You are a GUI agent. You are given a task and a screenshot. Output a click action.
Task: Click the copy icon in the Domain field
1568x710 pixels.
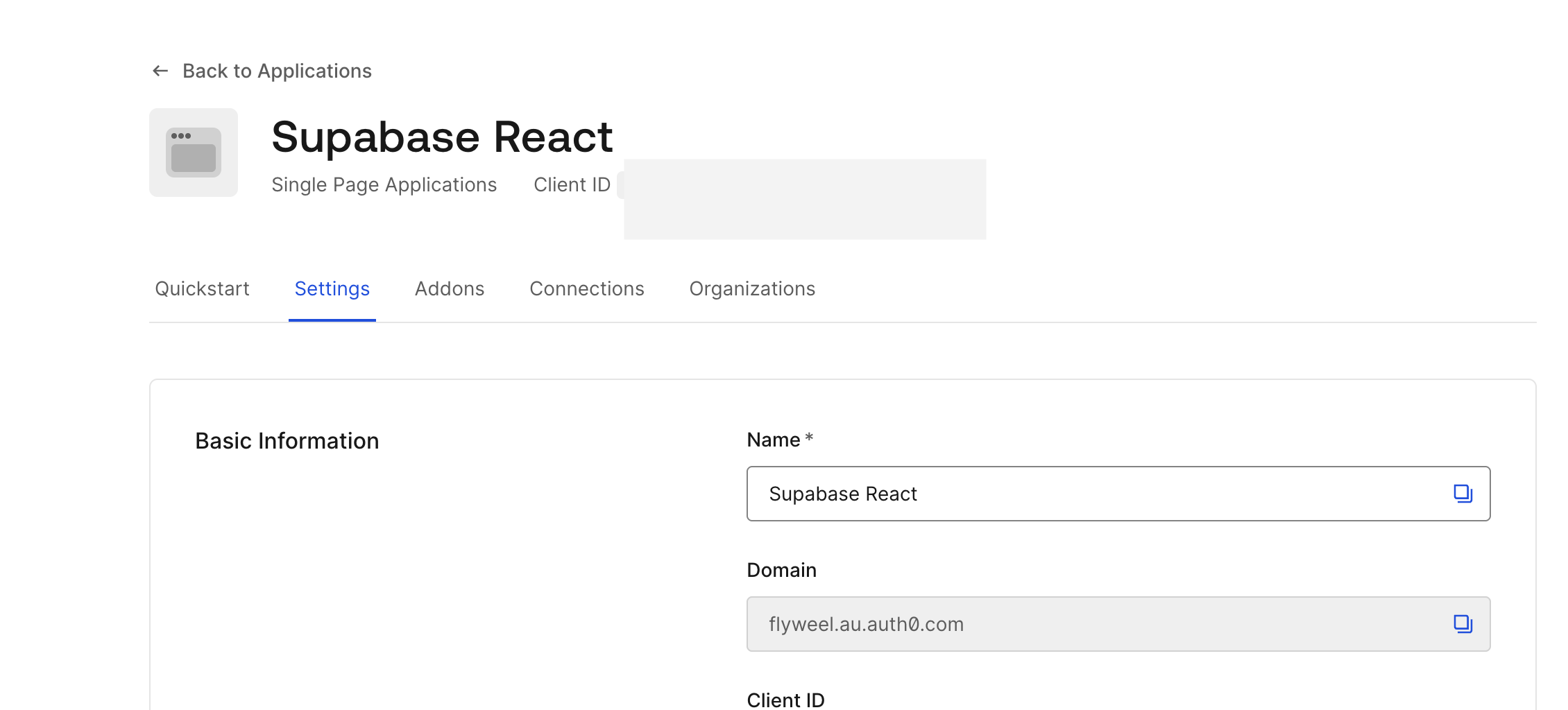(x=1463, y=623)
